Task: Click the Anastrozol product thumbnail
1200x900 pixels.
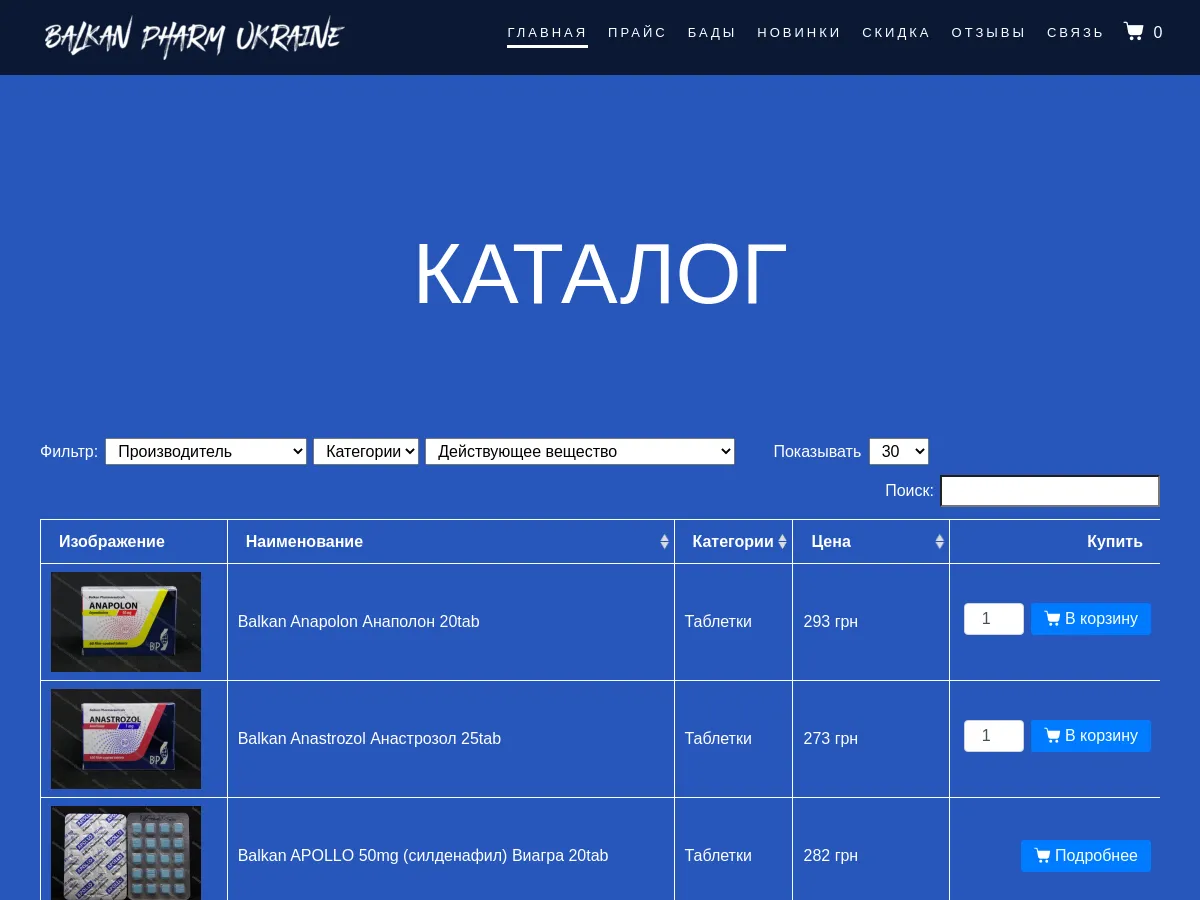Action: tap(125, 738)
